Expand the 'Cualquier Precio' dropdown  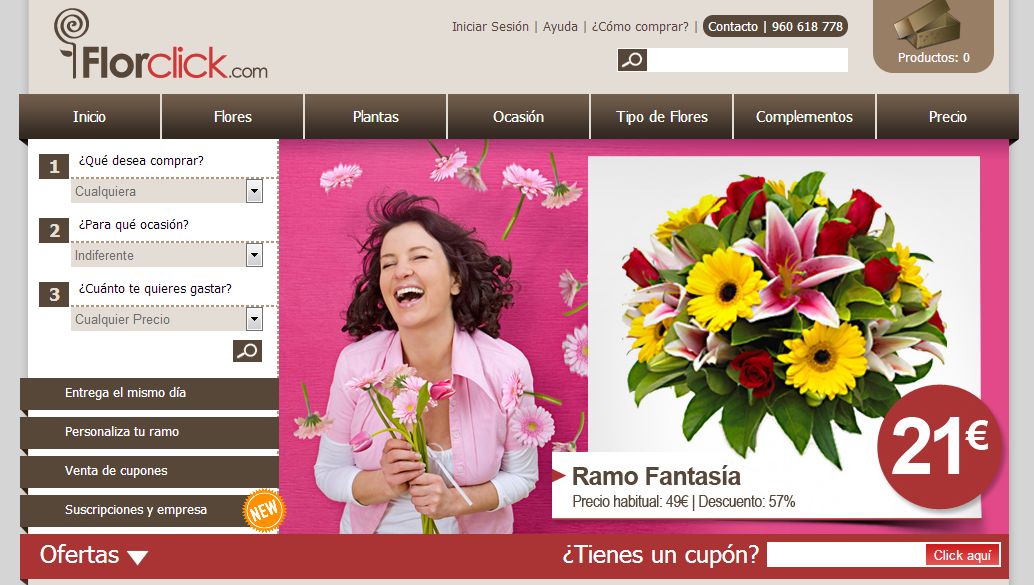[254, 319]
